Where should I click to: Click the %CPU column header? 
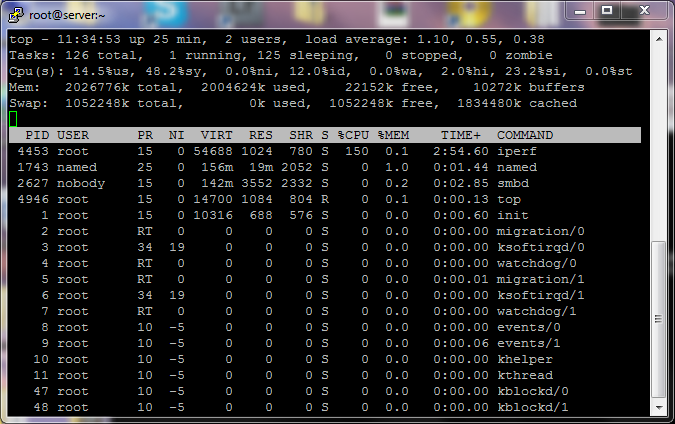(x=352, y=135)
